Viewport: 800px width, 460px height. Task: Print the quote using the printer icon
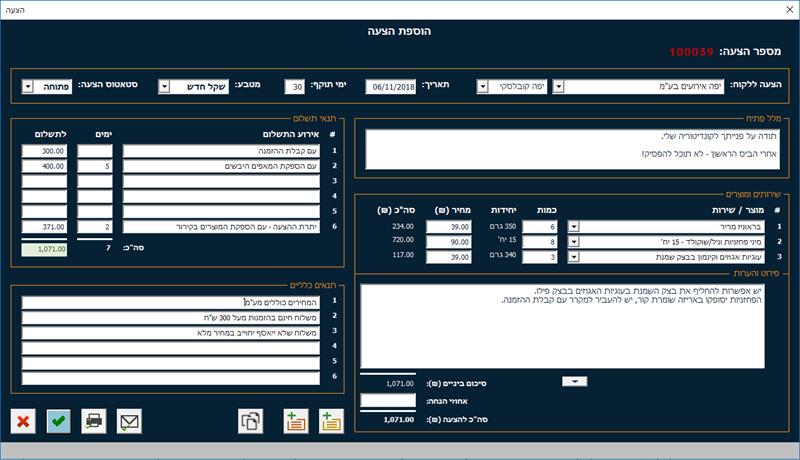[94, 421]
